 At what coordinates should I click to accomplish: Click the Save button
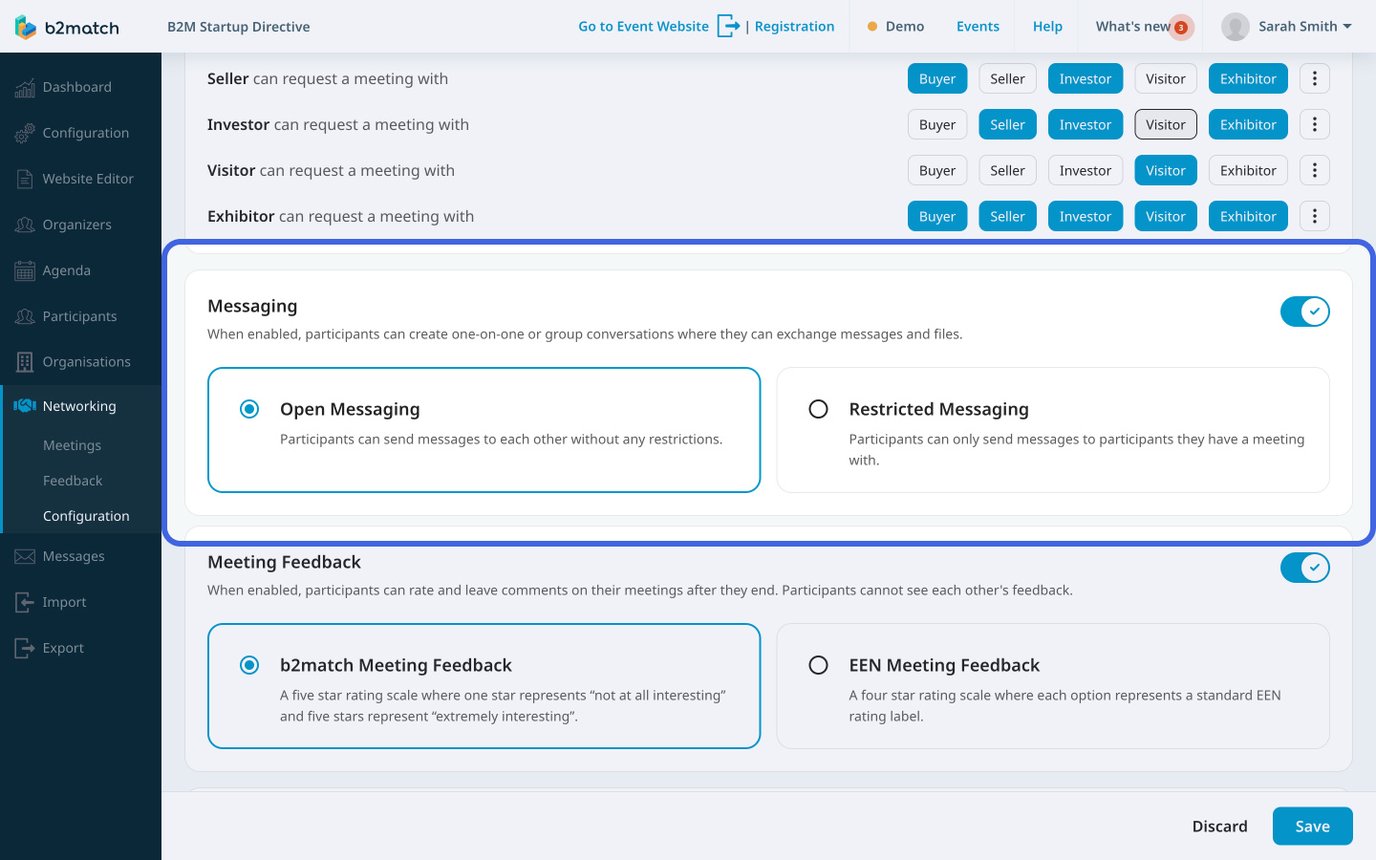tap(1312, 826)
